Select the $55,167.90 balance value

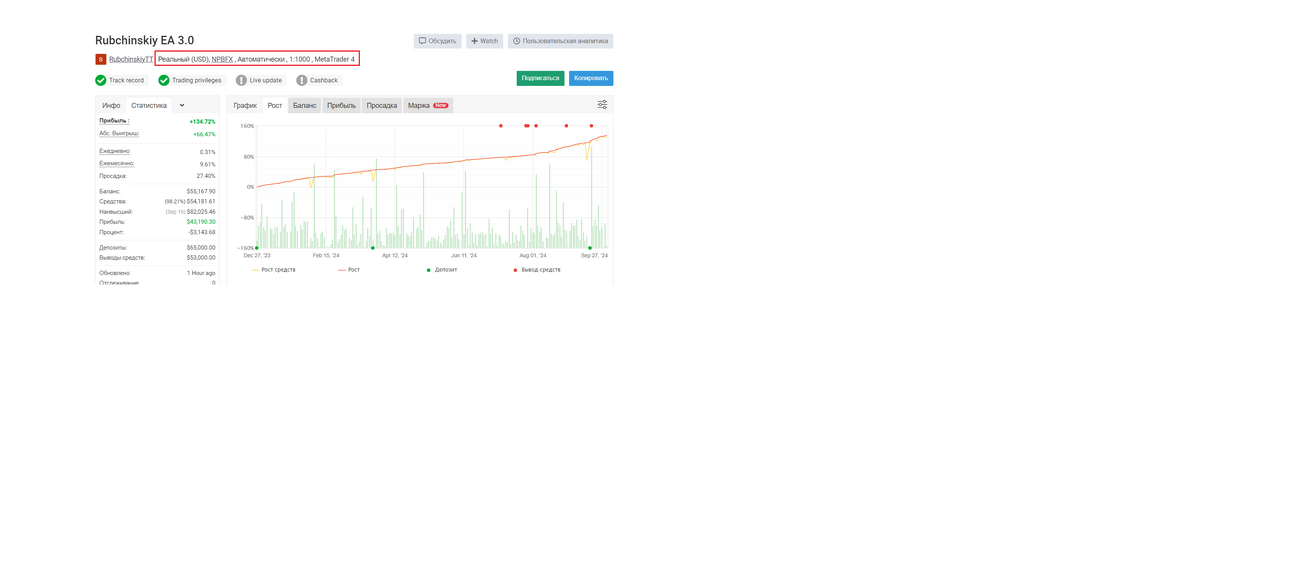tap(201, 191)
